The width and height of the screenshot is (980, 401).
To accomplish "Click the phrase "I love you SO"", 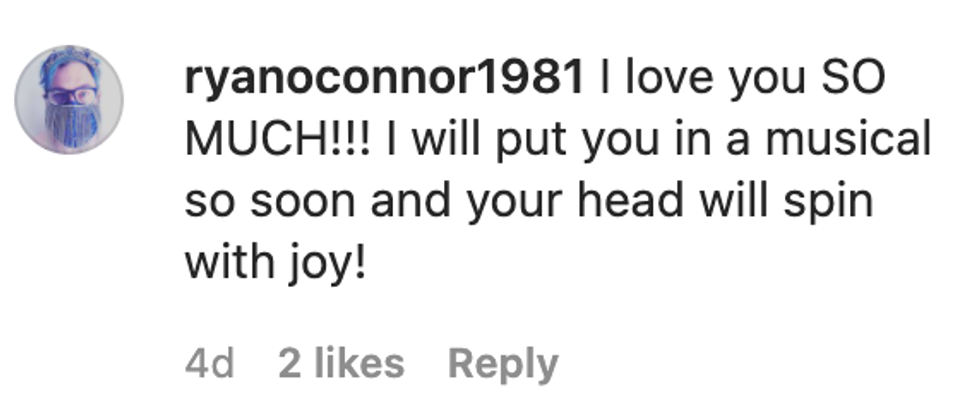I will point(743,81).
